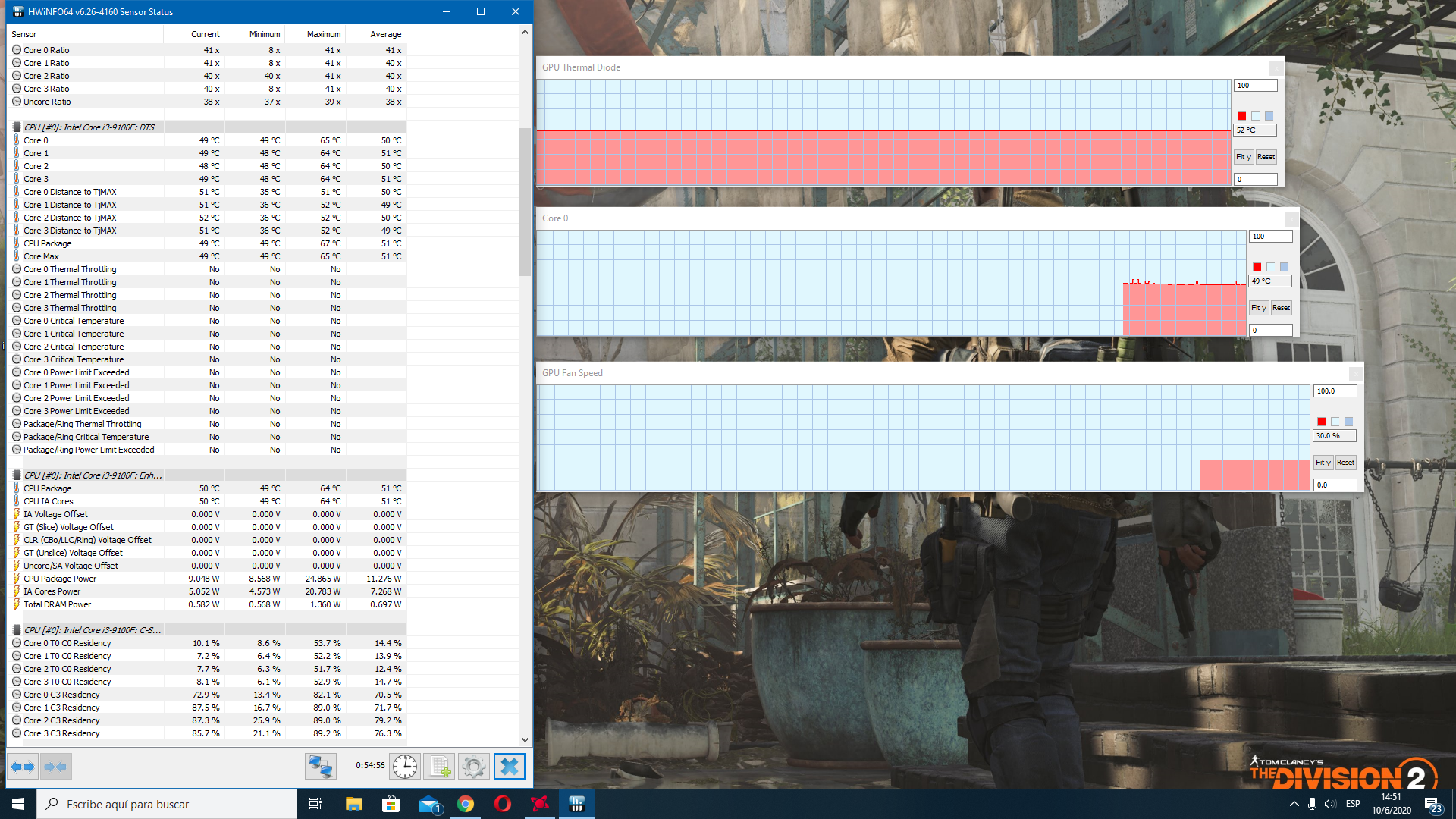Edit GPU Thermal Diode max value field
Image resolution: width=1456 pixels, height=819 pixels.
coord(1256,86)
